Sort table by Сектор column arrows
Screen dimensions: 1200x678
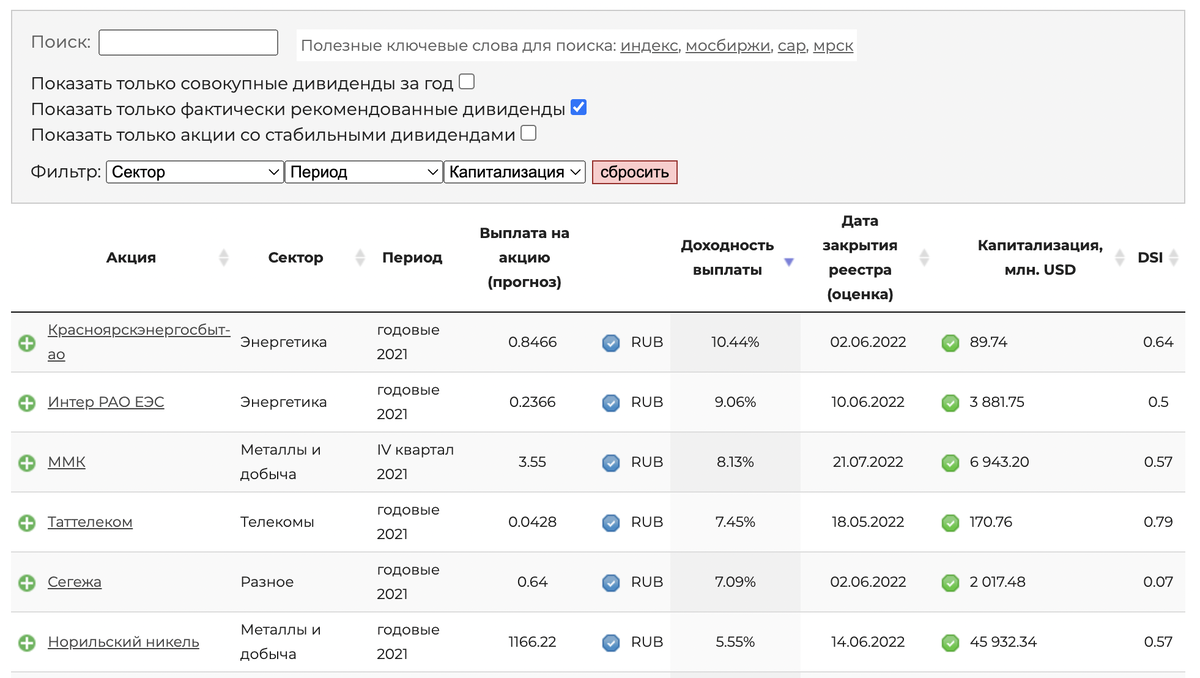pyautogui.click(x=360, y=258)
